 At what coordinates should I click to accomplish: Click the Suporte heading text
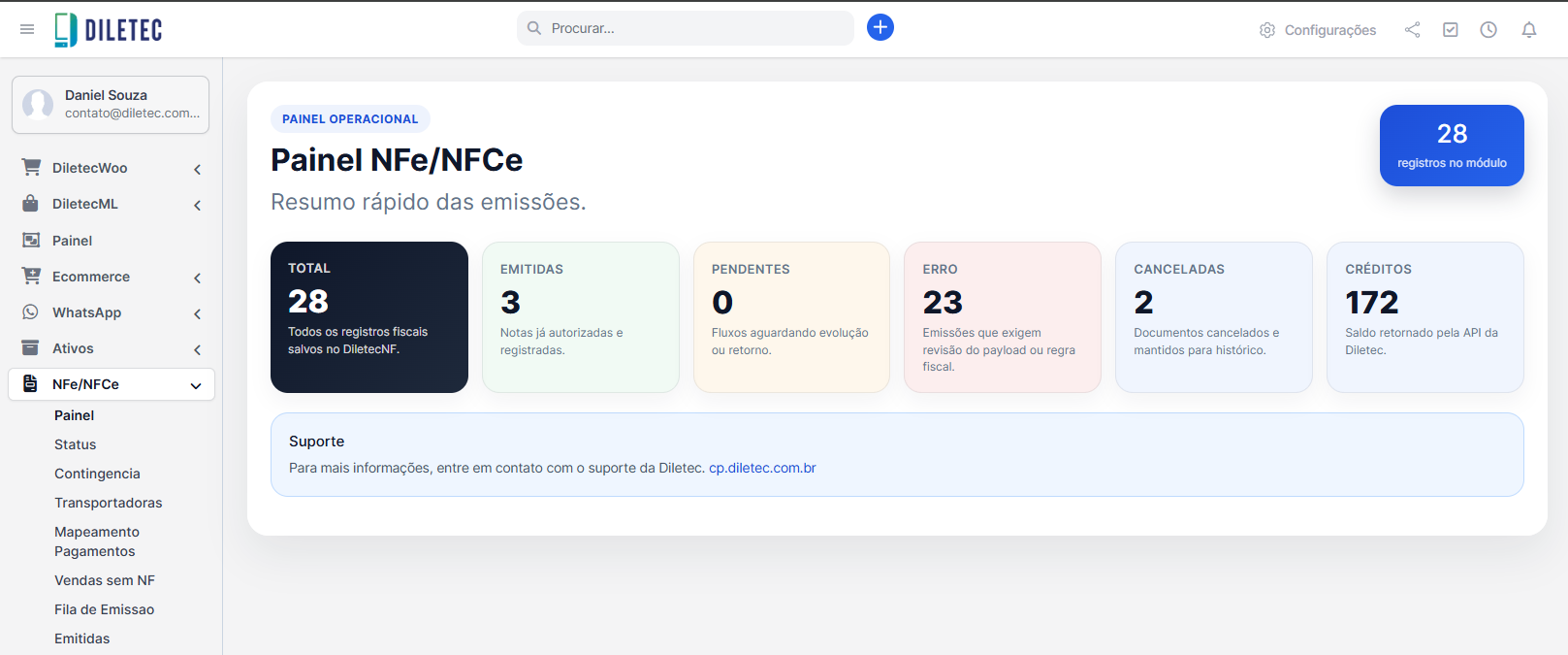pos(317,442)
